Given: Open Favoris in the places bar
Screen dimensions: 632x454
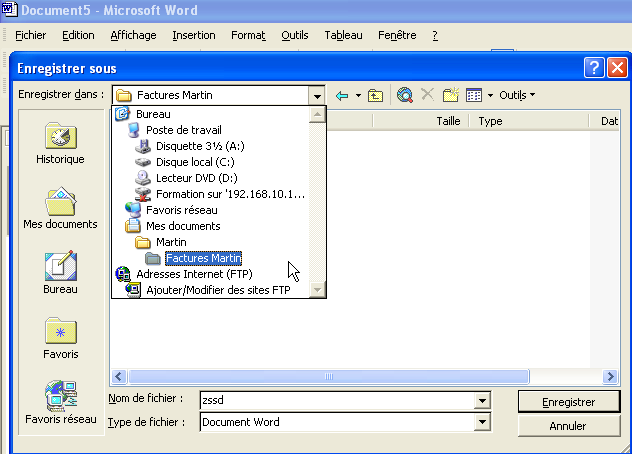Looking at the screenshot, I should [60, 338].
